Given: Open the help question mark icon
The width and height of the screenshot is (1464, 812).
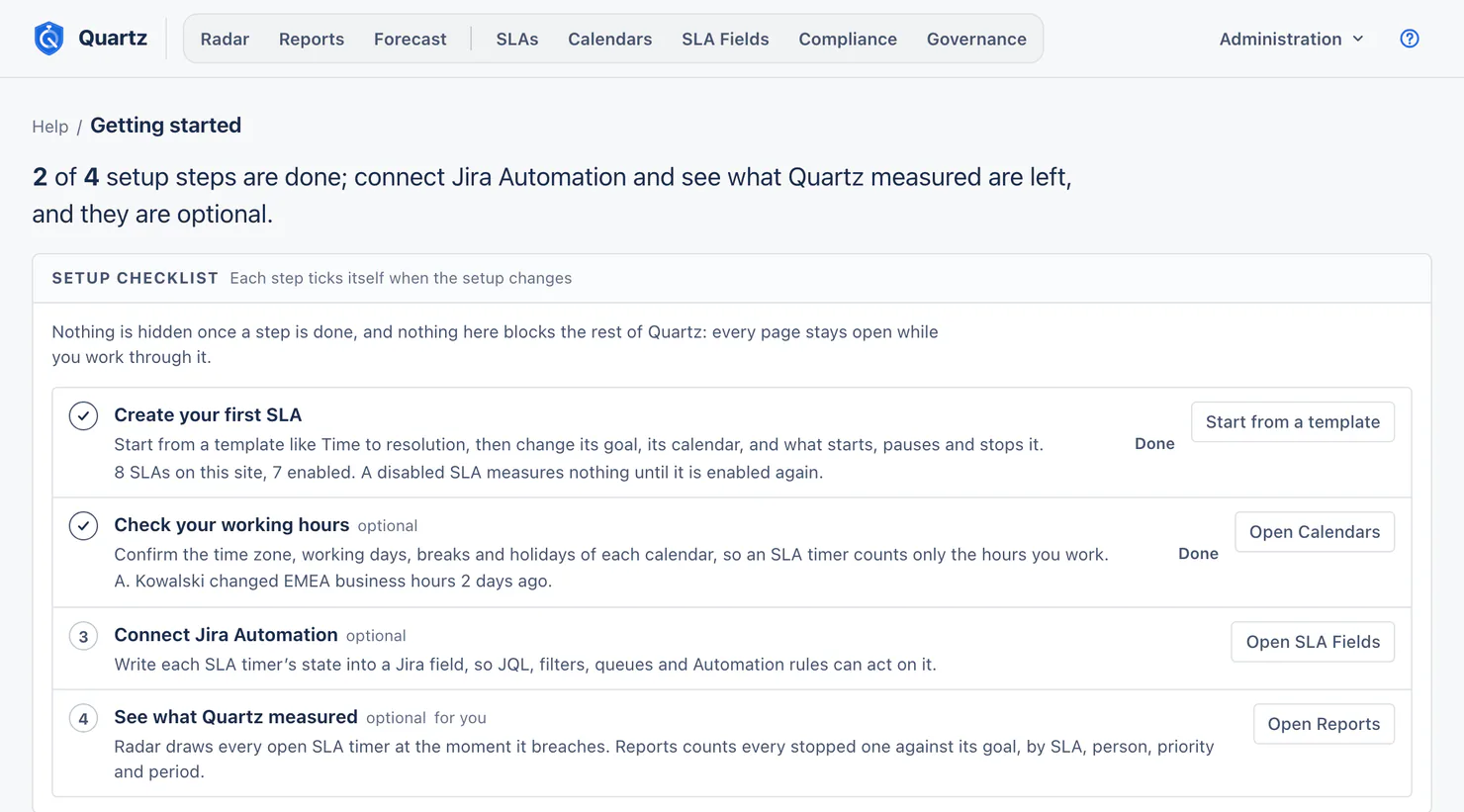Looking at the screenshot, I should click(1410, 39).
